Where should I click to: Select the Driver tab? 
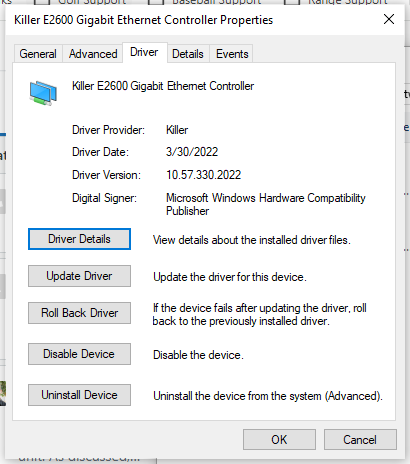point(144,52)
